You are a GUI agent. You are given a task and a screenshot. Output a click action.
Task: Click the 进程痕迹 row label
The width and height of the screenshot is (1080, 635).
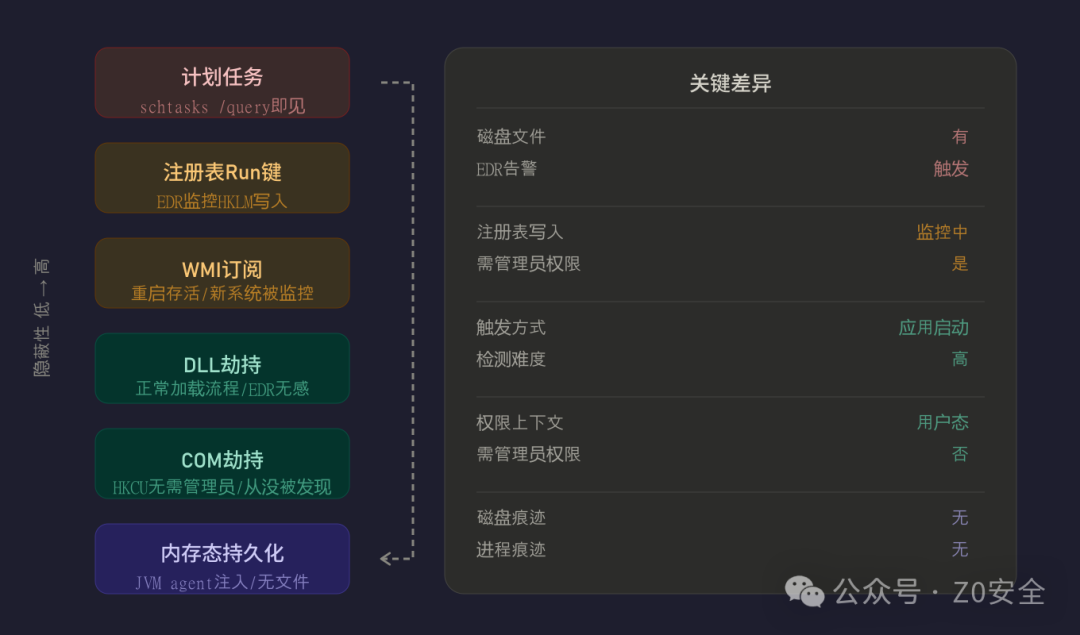click(x=511, y=550)
